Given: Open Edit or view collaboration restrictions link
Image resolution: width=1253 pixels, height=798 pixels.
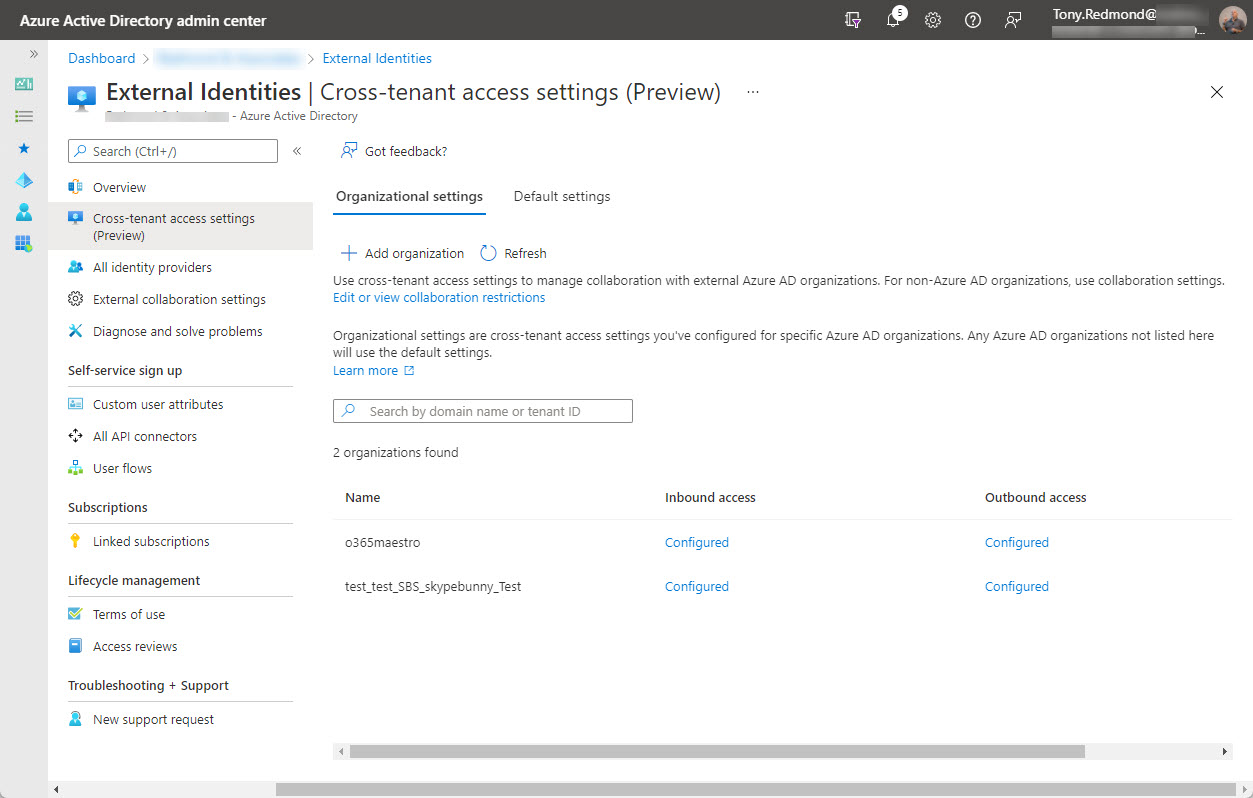Looking at the screenshot, I should pyautogui.click(x=439, y=298).
